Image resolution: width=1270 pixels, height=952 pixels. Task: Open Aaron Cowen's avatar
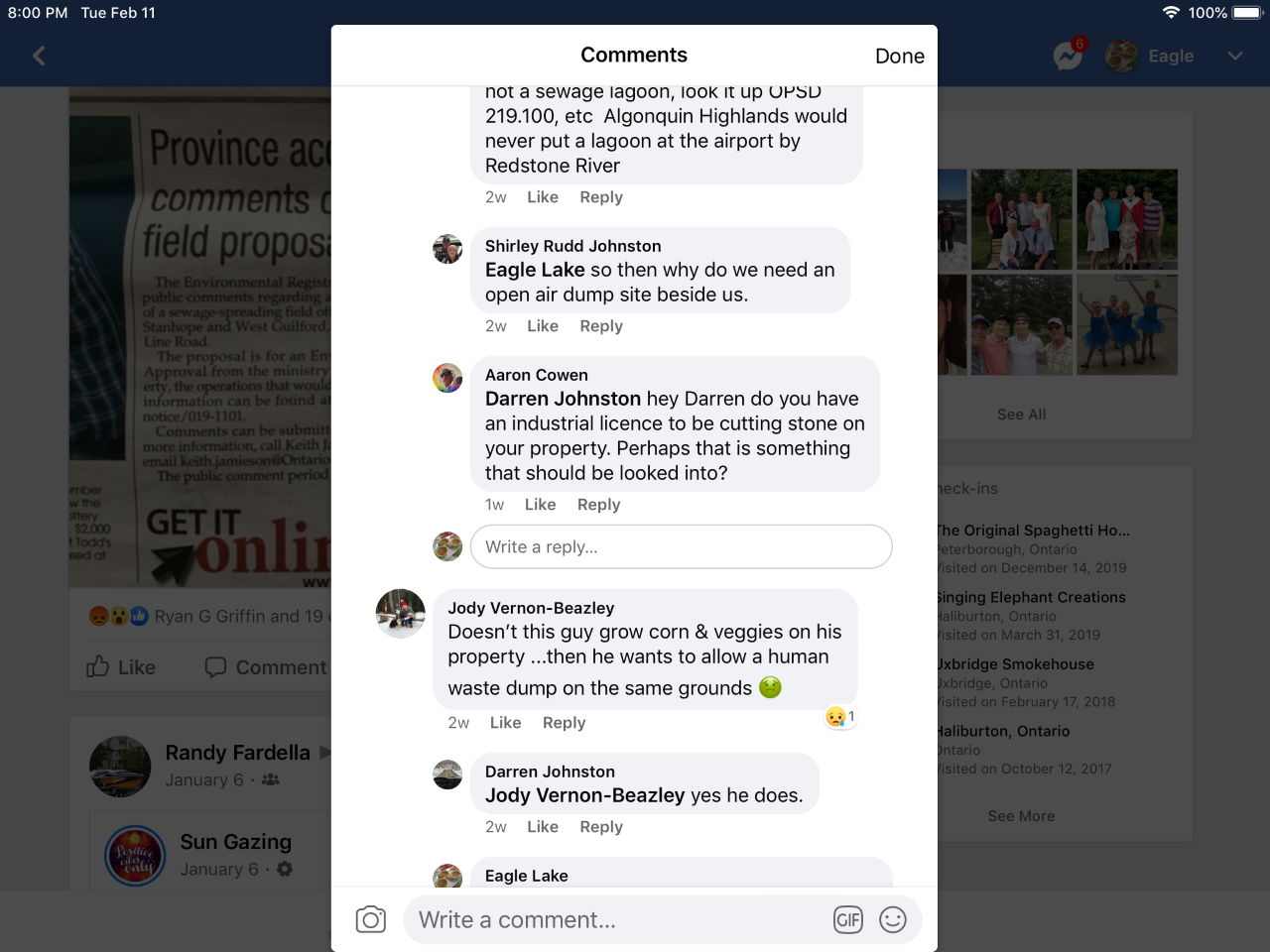(447, 378)
